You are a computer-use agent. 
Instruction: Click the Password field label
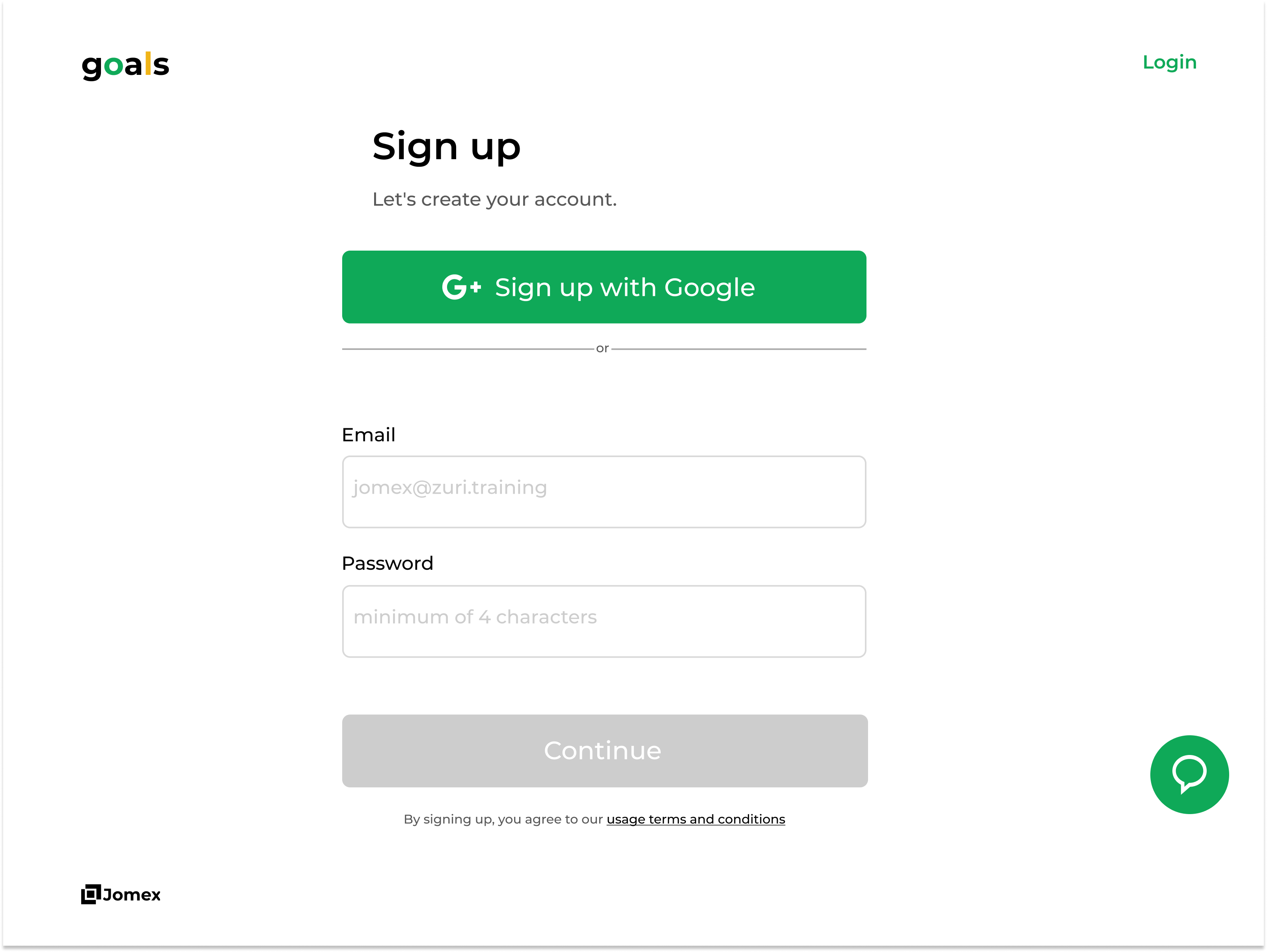(387, 563)
